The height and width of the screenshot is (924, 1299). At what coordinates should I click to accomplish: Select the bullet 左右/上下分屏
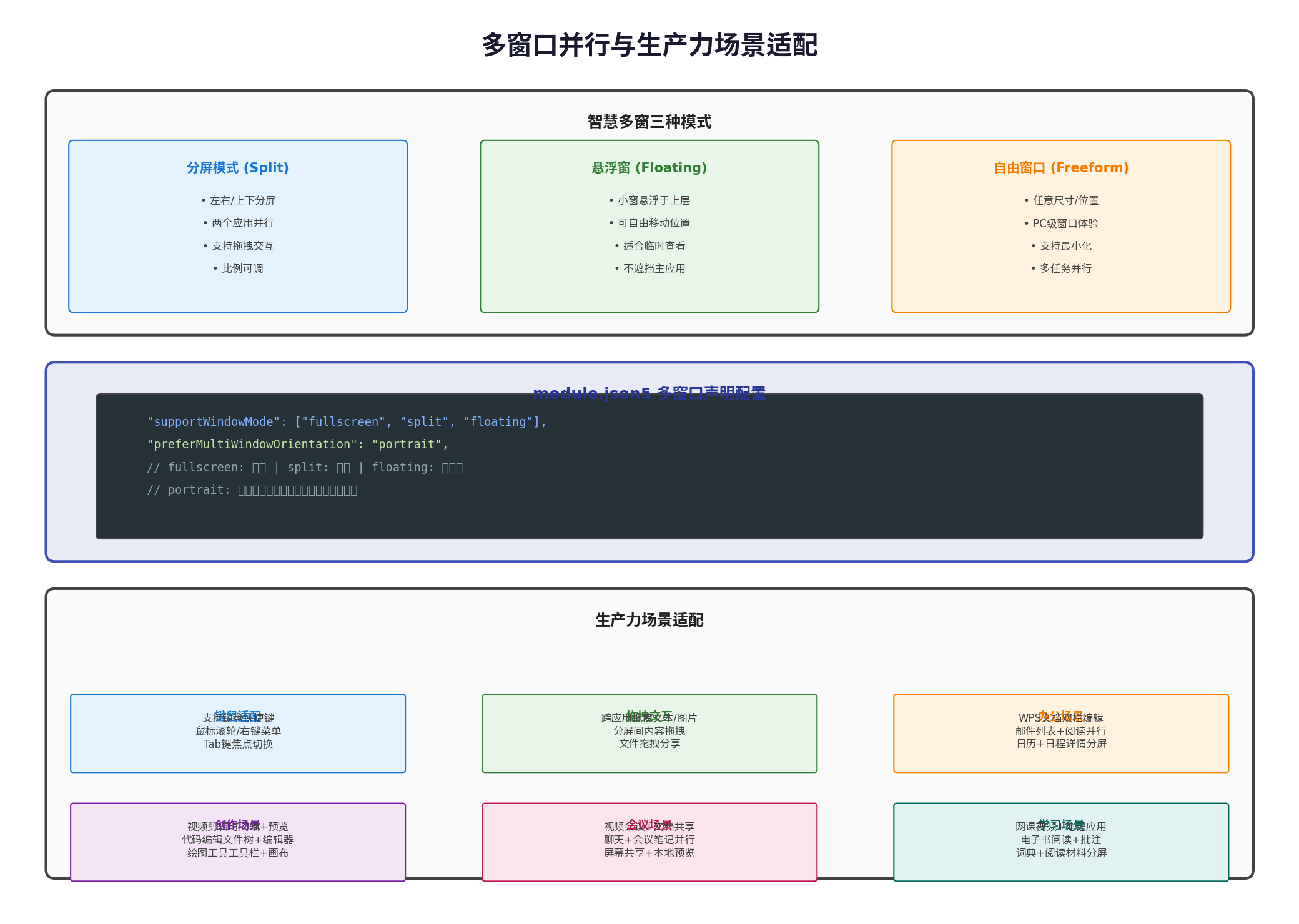click(238, 200)
